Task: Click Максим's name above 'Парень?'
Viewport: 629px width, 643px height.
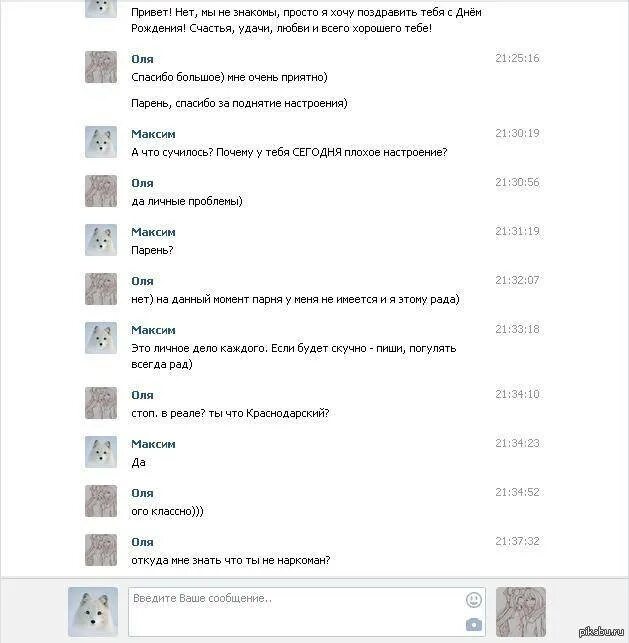Action: (x=153, y=232)
